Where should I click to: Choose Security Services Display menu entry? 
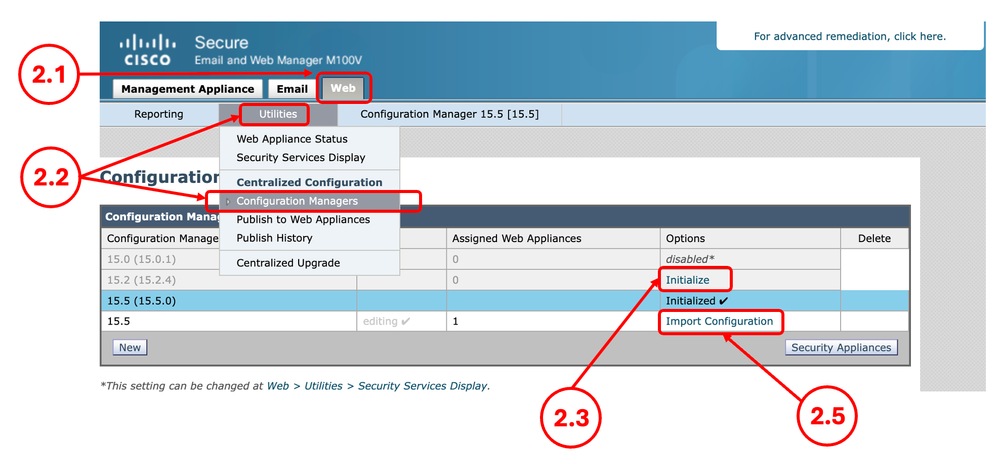pos(301,157)
